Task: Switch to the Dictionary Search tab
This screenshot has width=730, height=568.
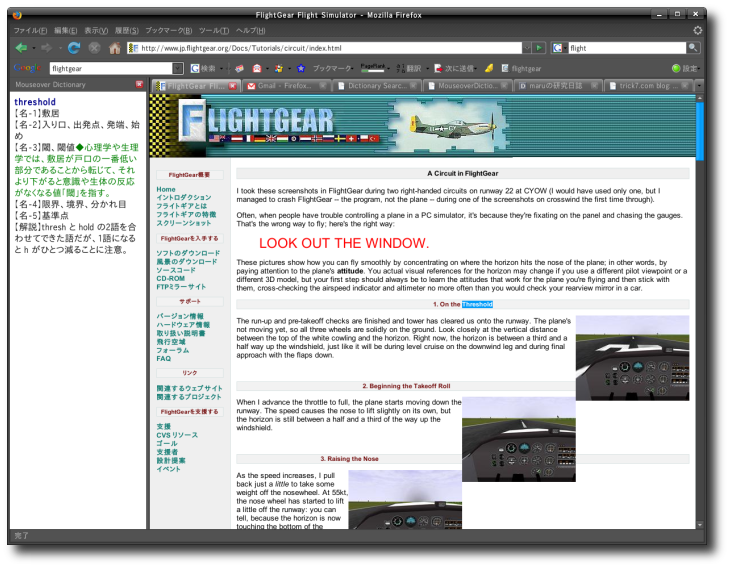Action: [377, 86]
